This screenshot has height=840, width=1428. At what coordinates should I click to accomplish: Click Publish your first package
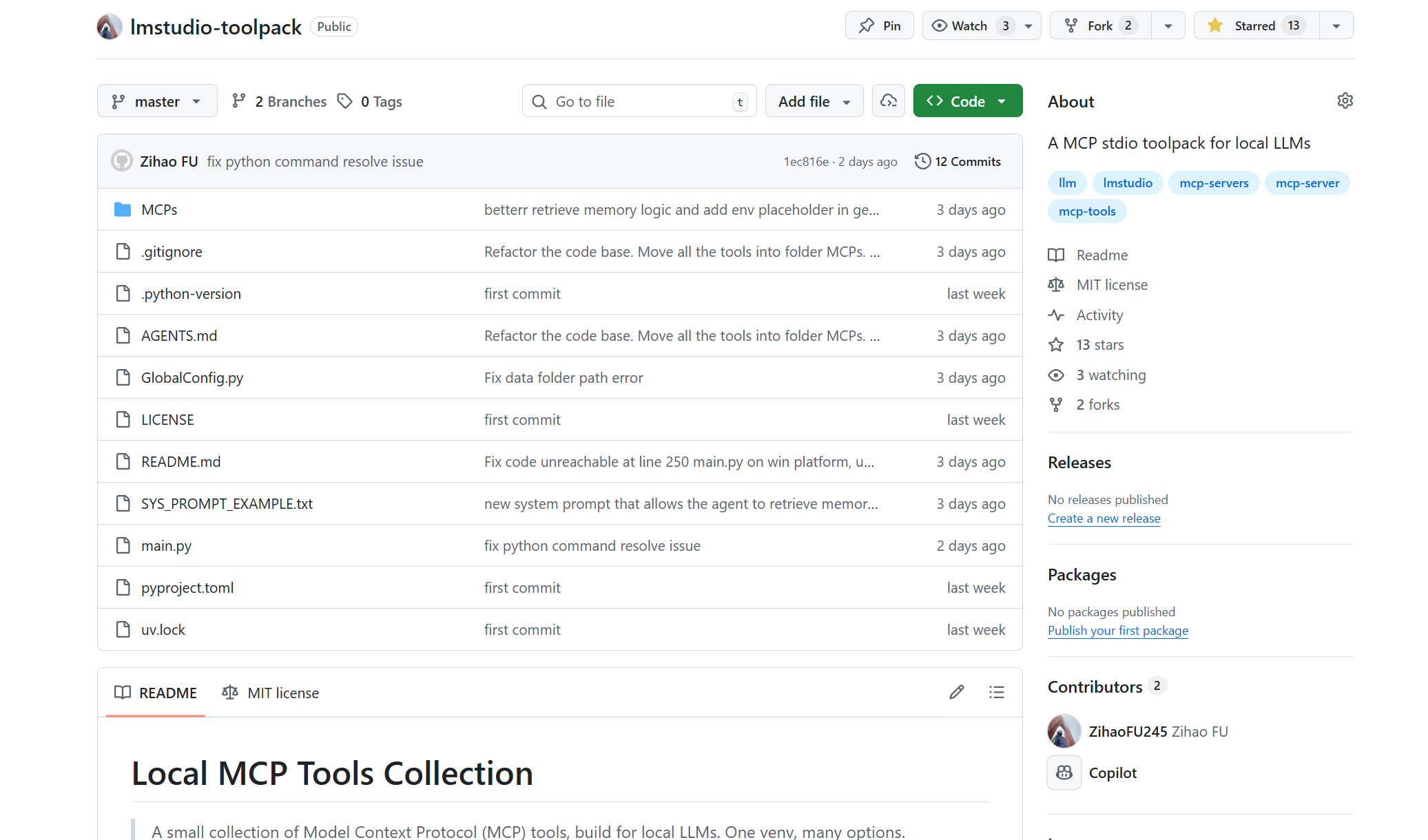(x=1118, y=630)
